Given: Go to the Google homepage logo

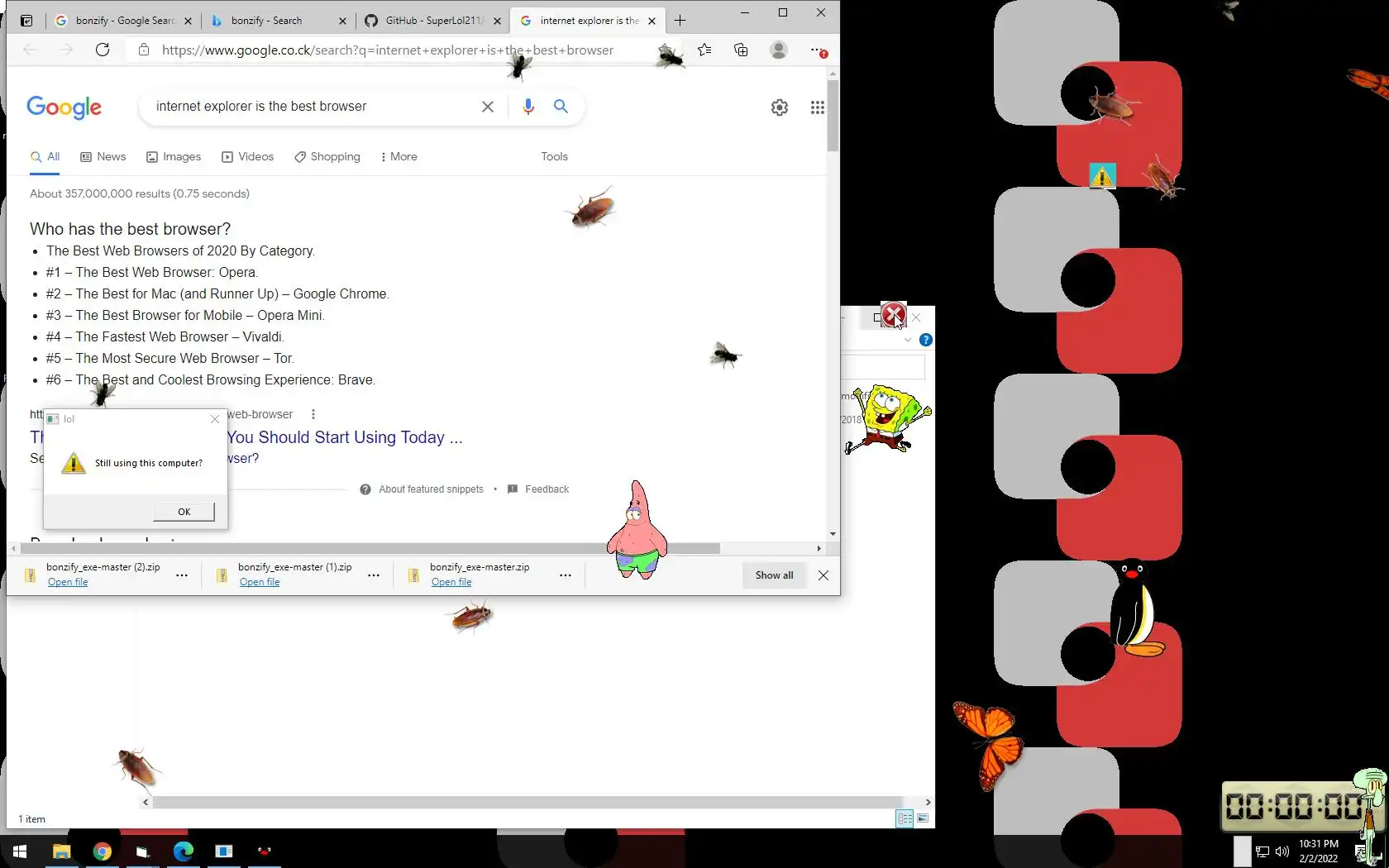Looking at the screenshot, I should coord(64,107).
